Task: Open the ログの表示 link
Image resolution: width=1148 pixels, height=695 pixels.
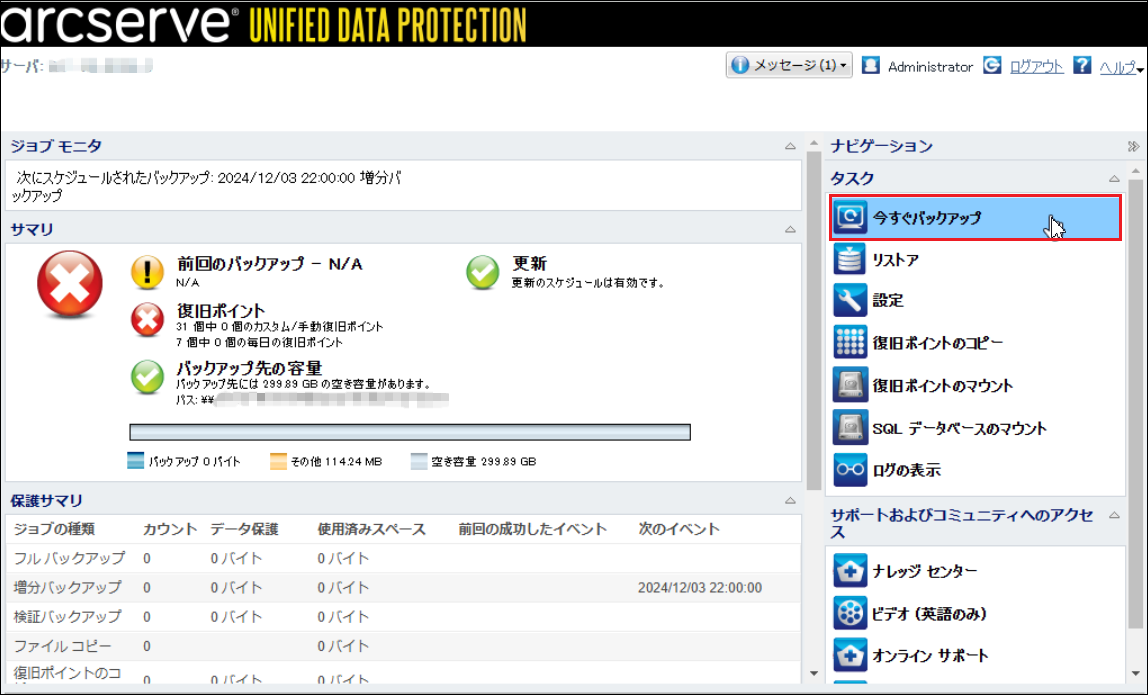Action: (x=906, y=470)
